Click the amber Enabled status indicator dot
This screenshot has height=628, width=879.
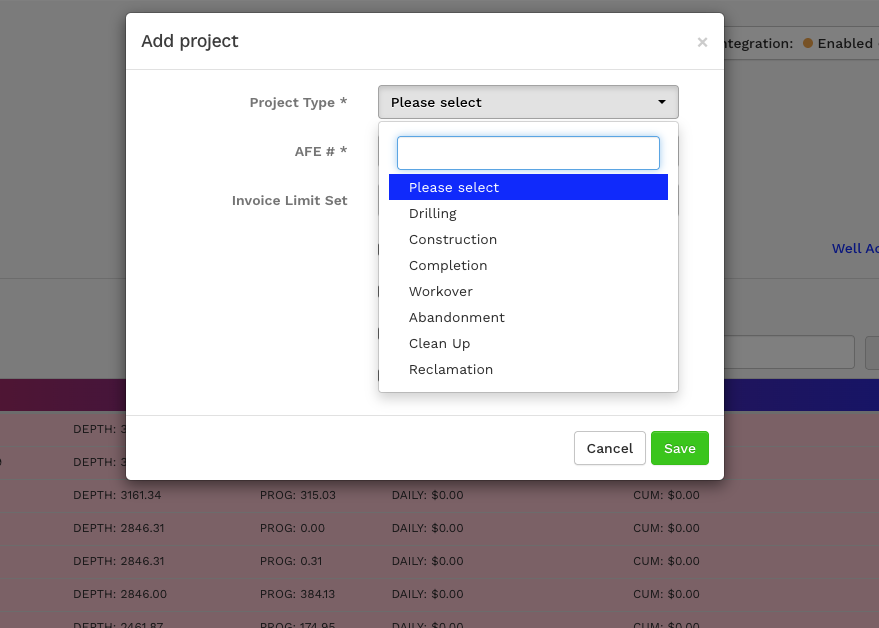[806, 43]
